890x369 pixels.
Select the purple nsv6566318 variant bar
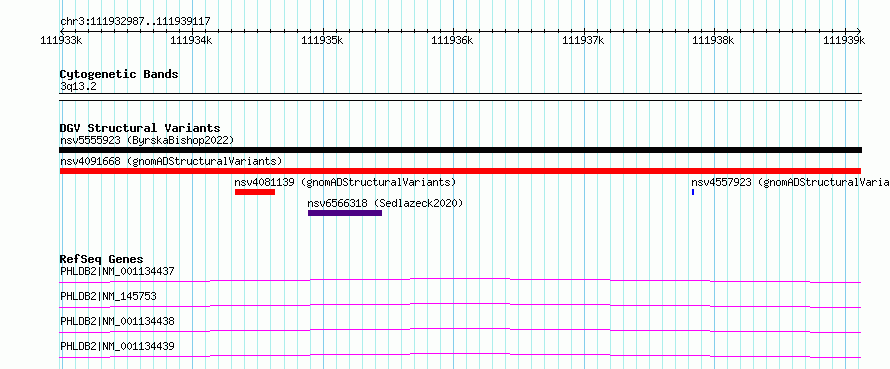345,213
